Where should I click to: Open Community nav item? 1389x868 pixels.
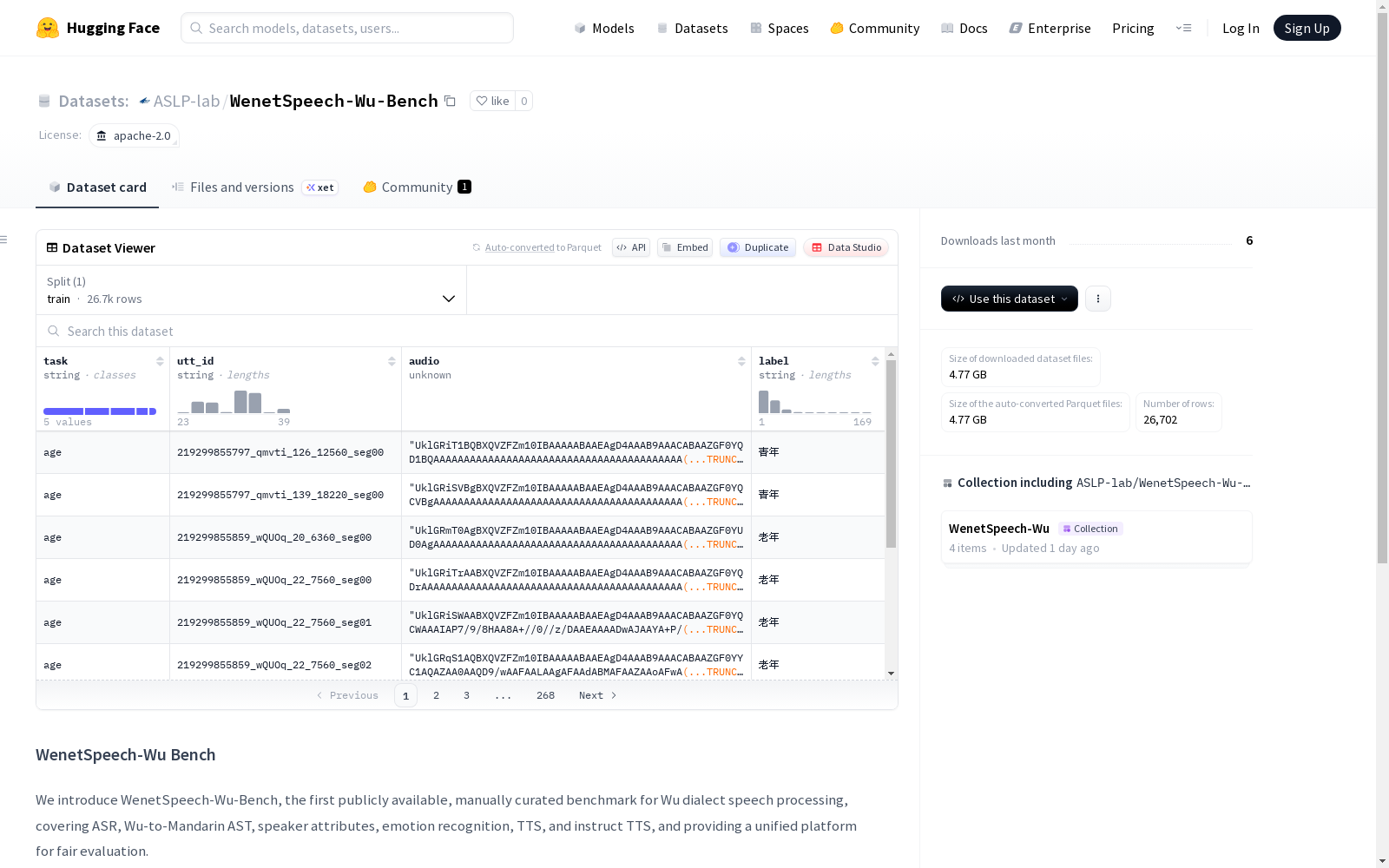pos(875,28)
